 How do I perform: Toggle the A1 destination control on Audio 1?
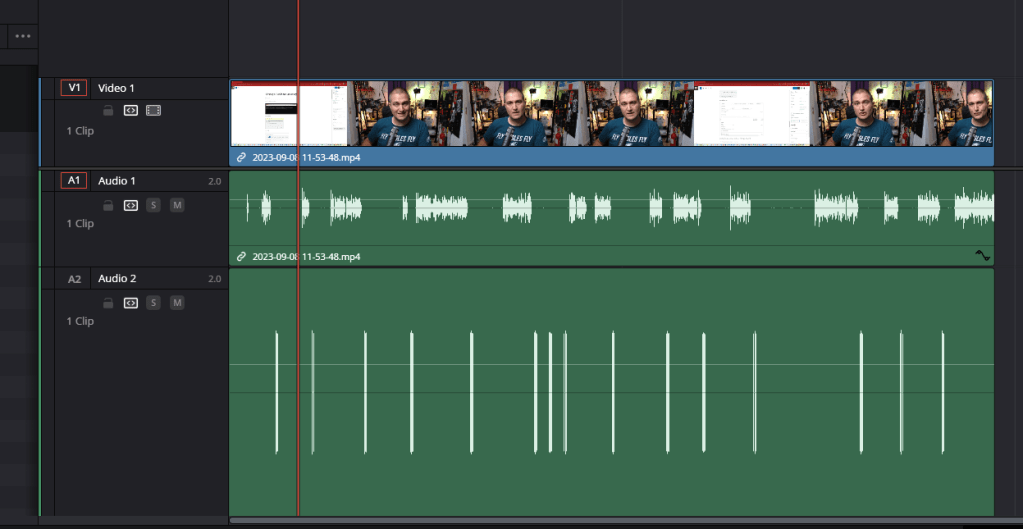click(74, 181)
